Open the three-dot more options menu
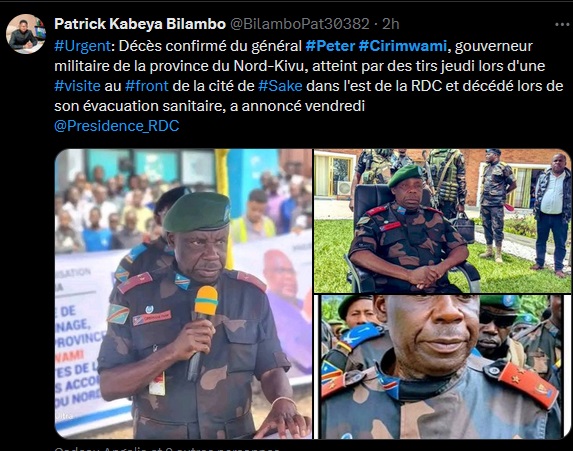 coord(562,24)
